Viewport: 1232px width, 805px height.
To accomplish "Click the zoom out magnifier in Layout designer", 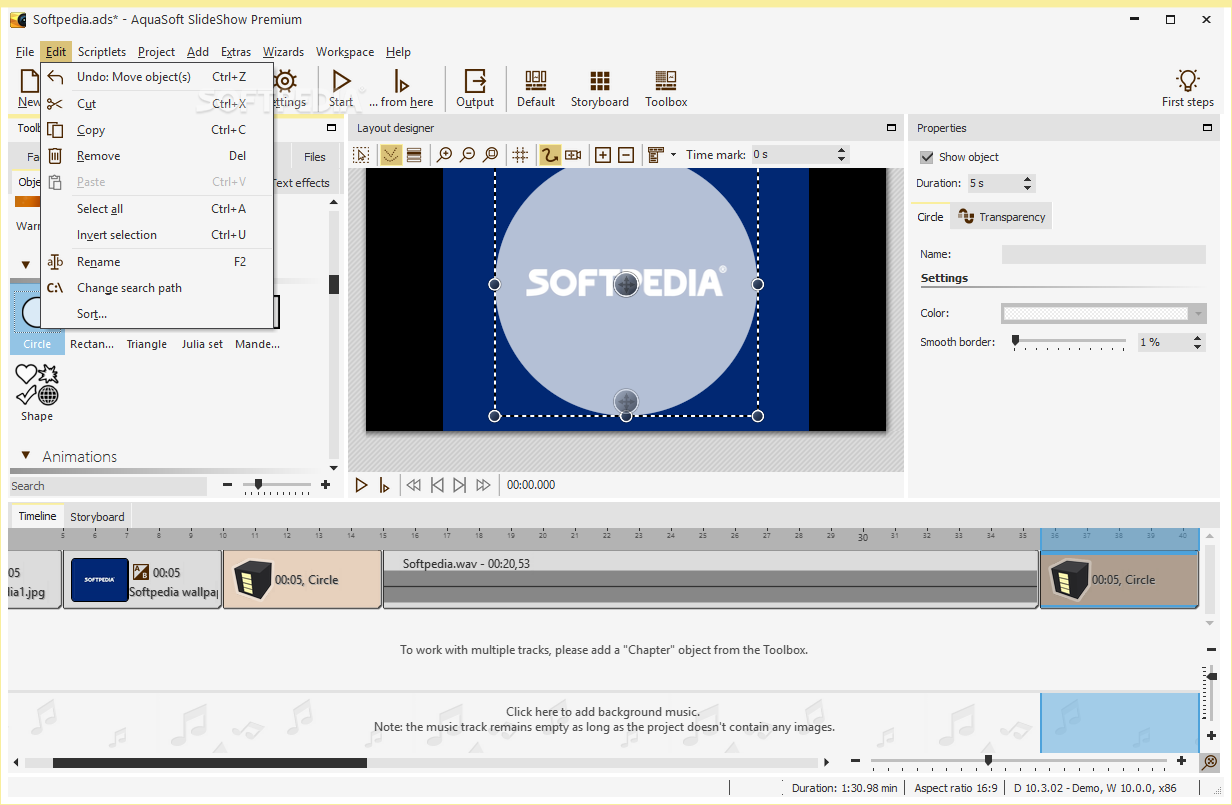I will pos(467,155).
